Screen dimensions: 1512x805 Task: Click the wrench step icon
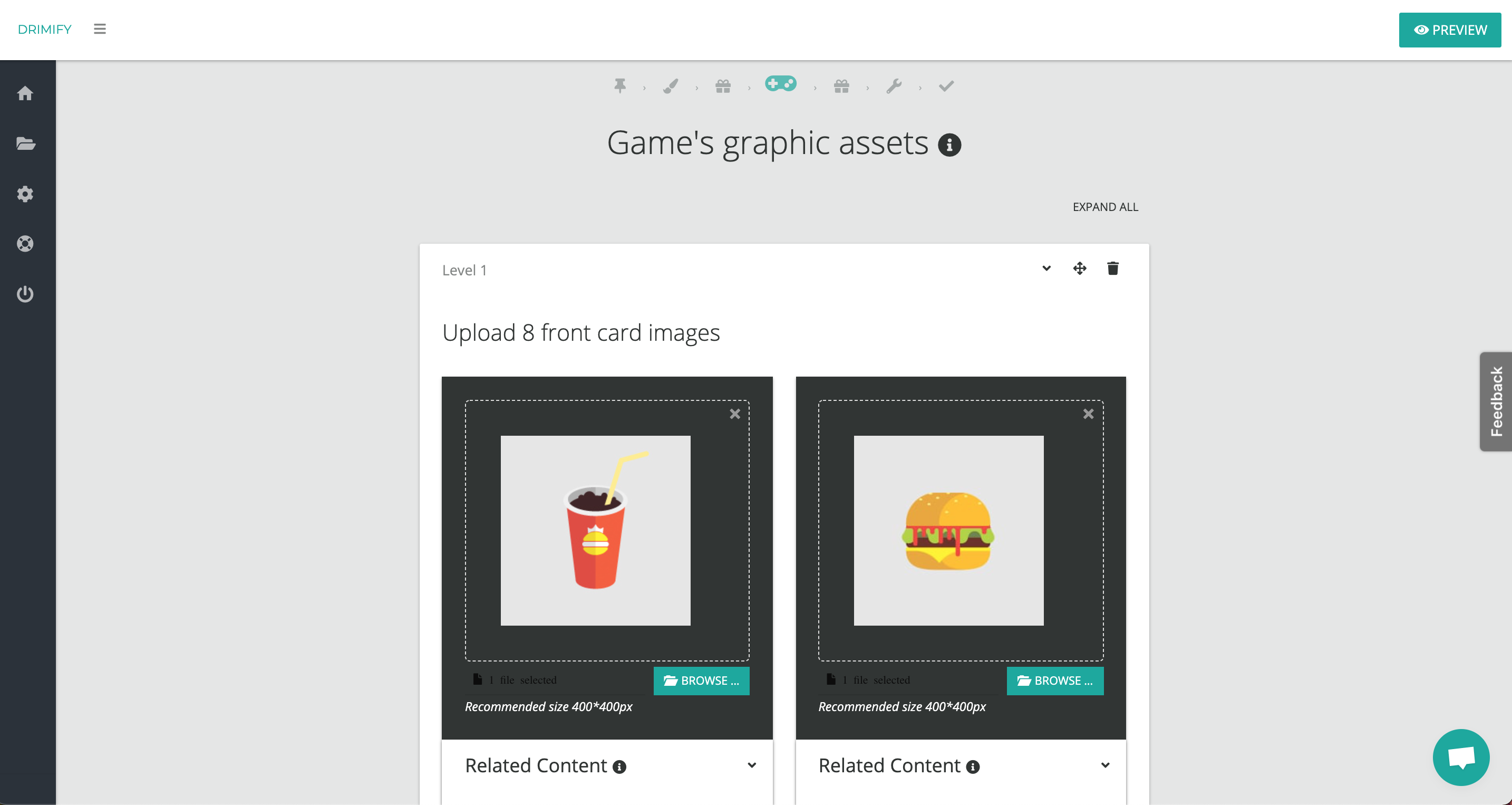[x=894, y=87]
